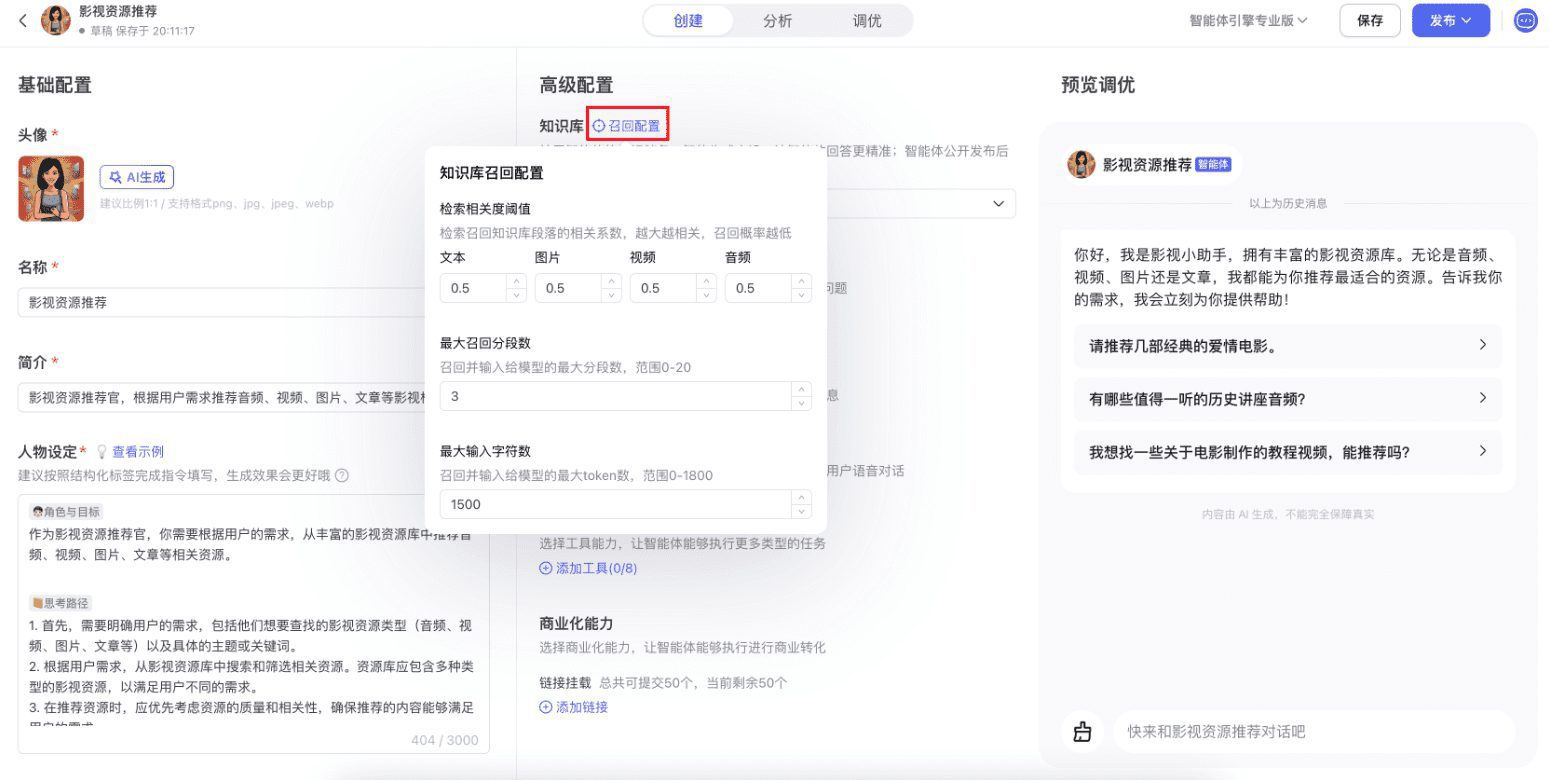
Task: Click the 视频 threshold input
Action: point(663,288)
